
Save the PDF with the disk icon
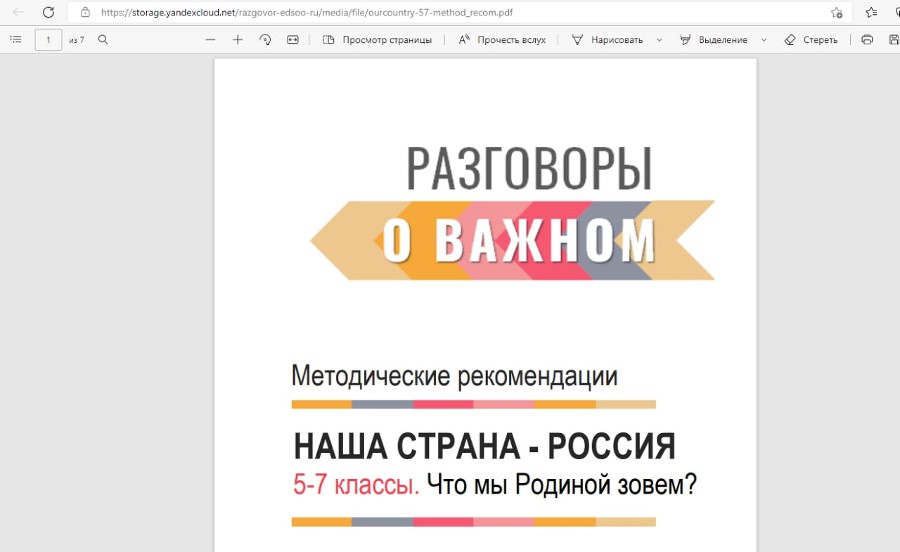click(892, 40)
